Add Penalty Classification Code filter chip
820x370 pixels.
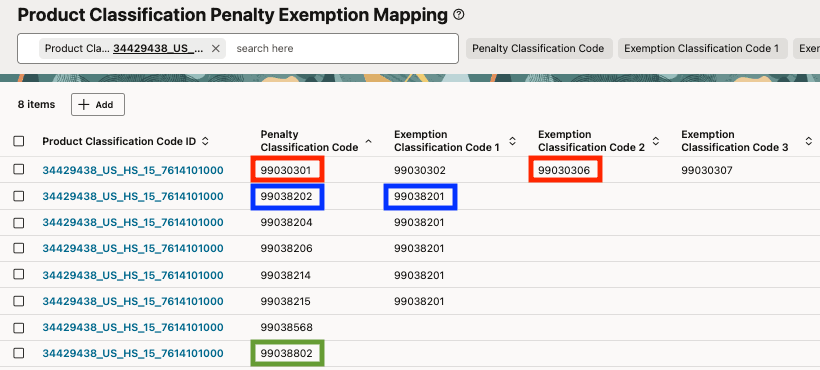click(539, 48)
